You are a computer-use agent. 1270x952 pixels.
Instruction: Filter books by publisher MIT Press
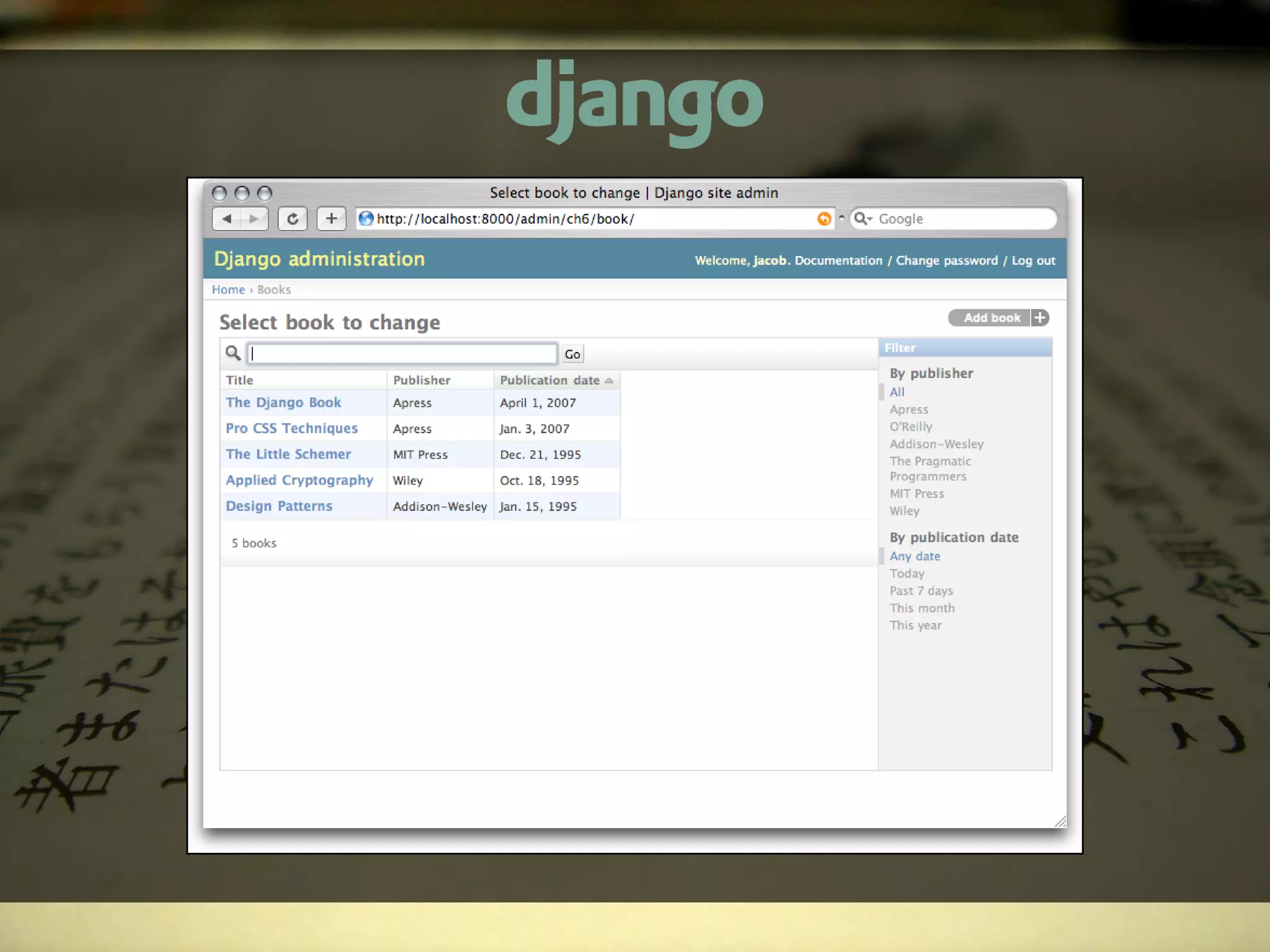(x=917, y=494)
